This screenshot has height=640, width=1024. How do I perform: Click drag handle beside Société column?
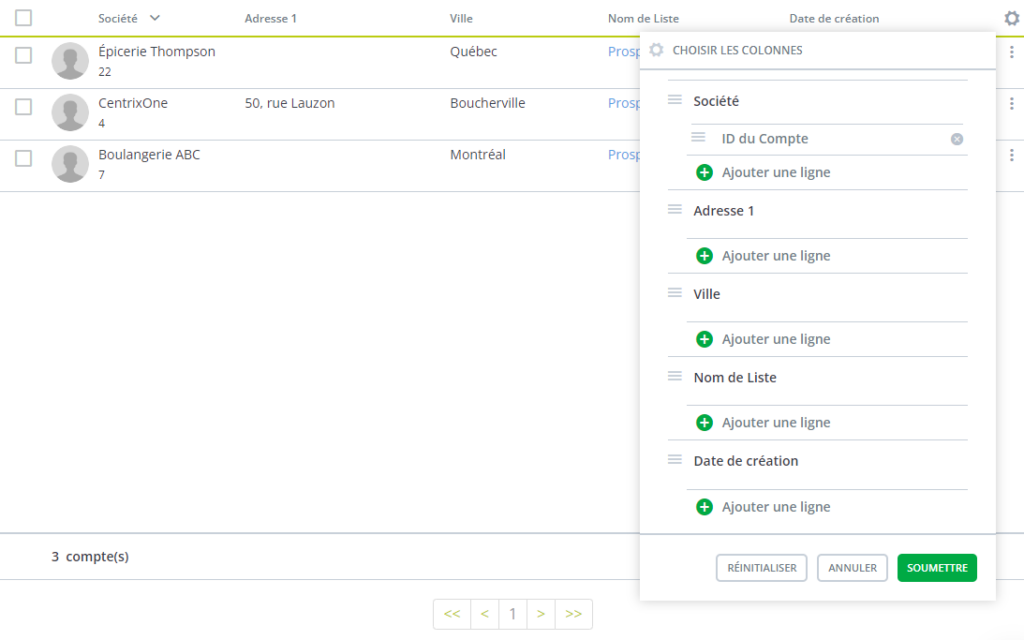(x=675, y=100)
